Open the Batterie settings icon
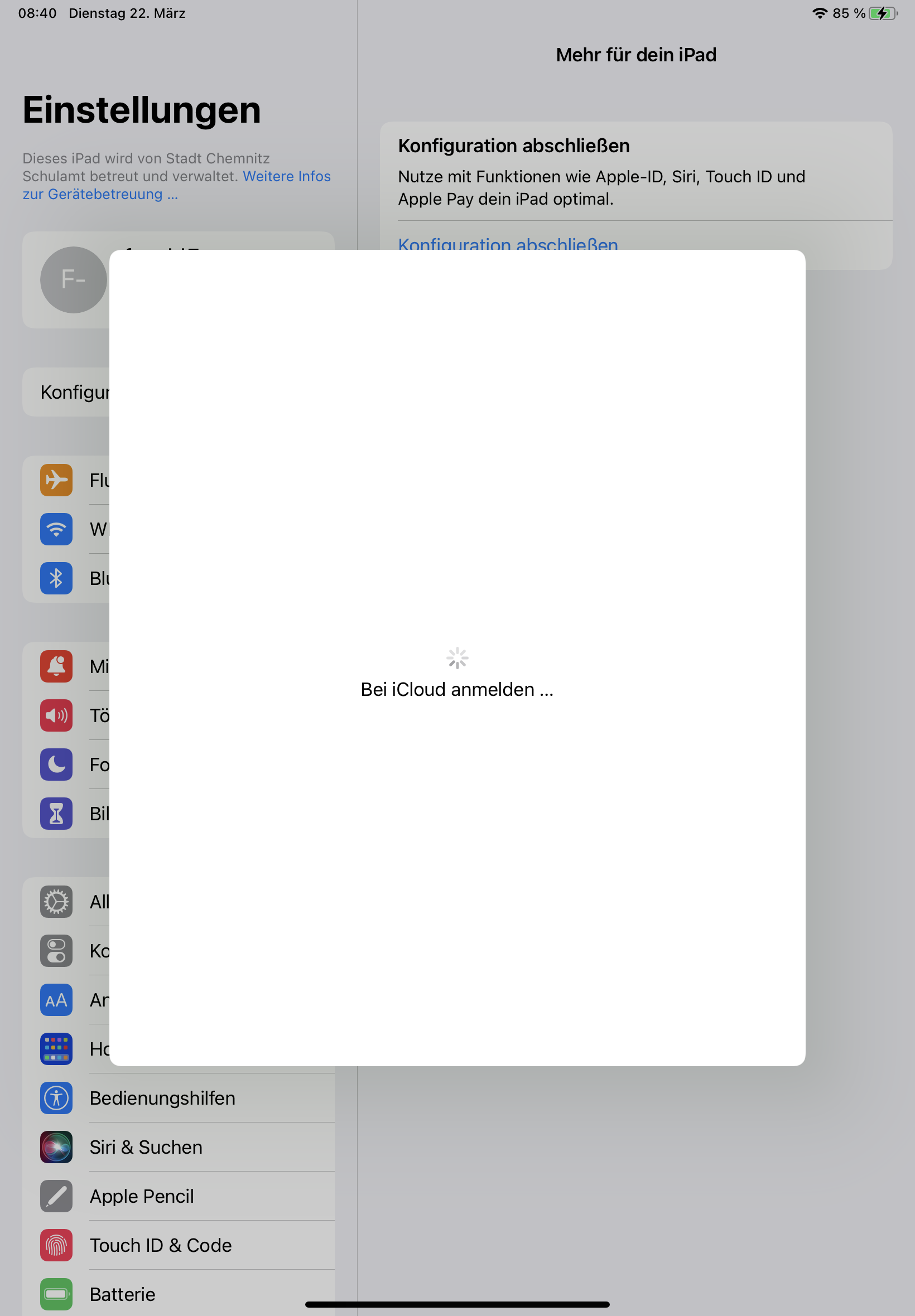The height and width of the screenshot is (1316, 915). pos(56,1294)
